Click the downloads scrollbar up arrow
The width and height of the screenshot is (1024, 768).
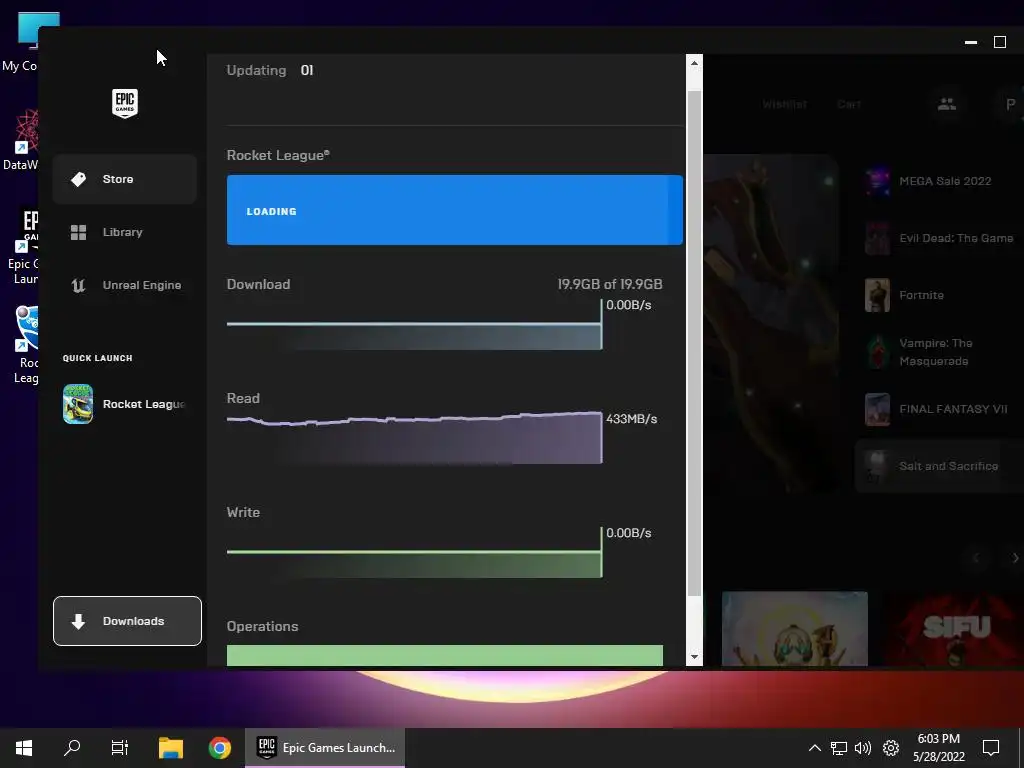[694, 63]
